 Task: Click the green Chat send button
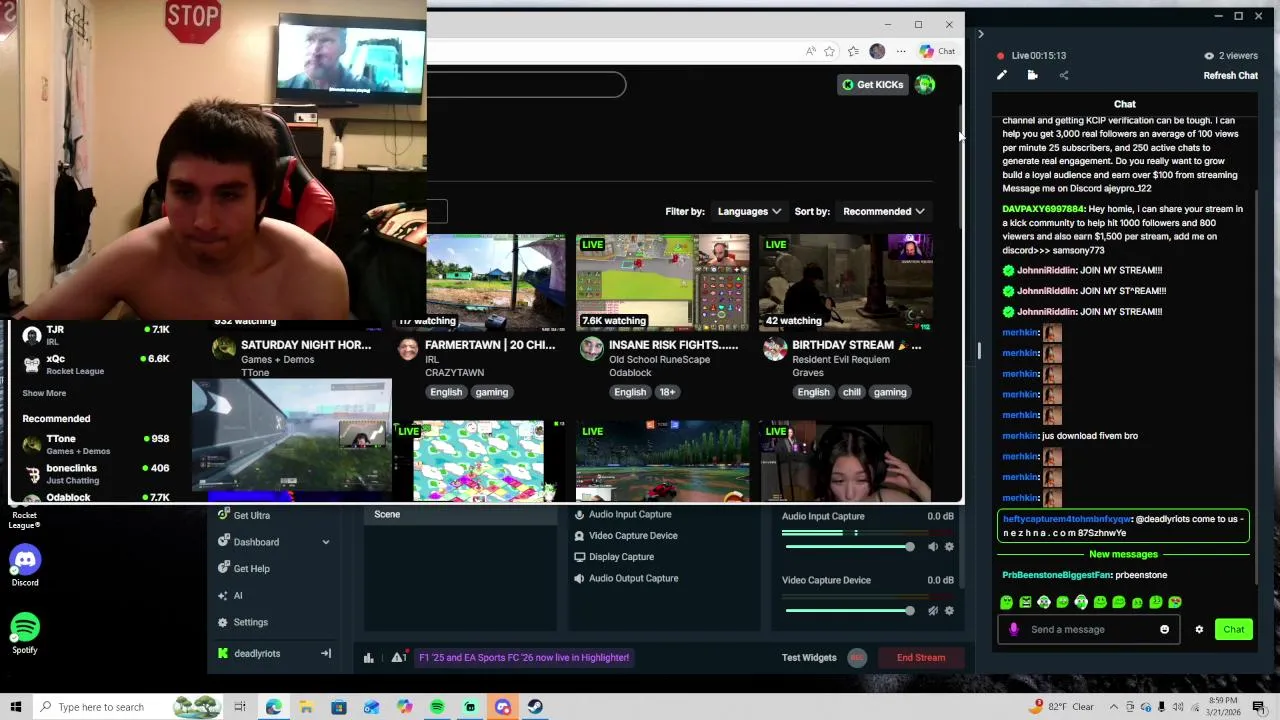[1233, 630]
